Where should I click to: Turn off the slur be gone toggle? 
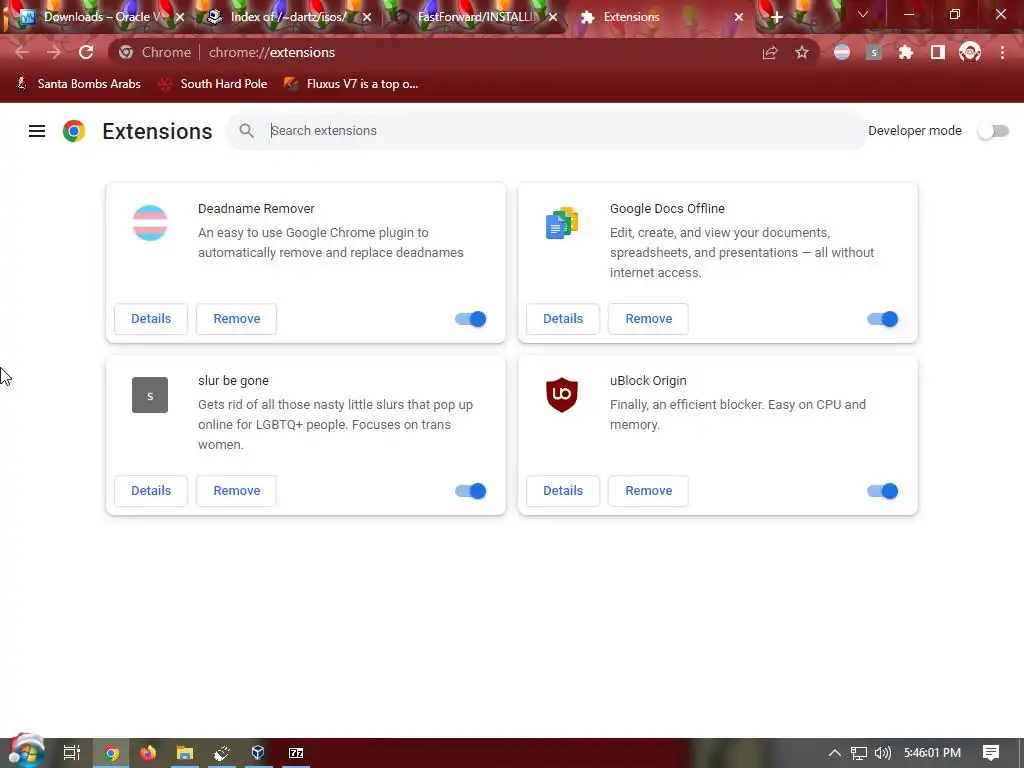pos(470,490)
